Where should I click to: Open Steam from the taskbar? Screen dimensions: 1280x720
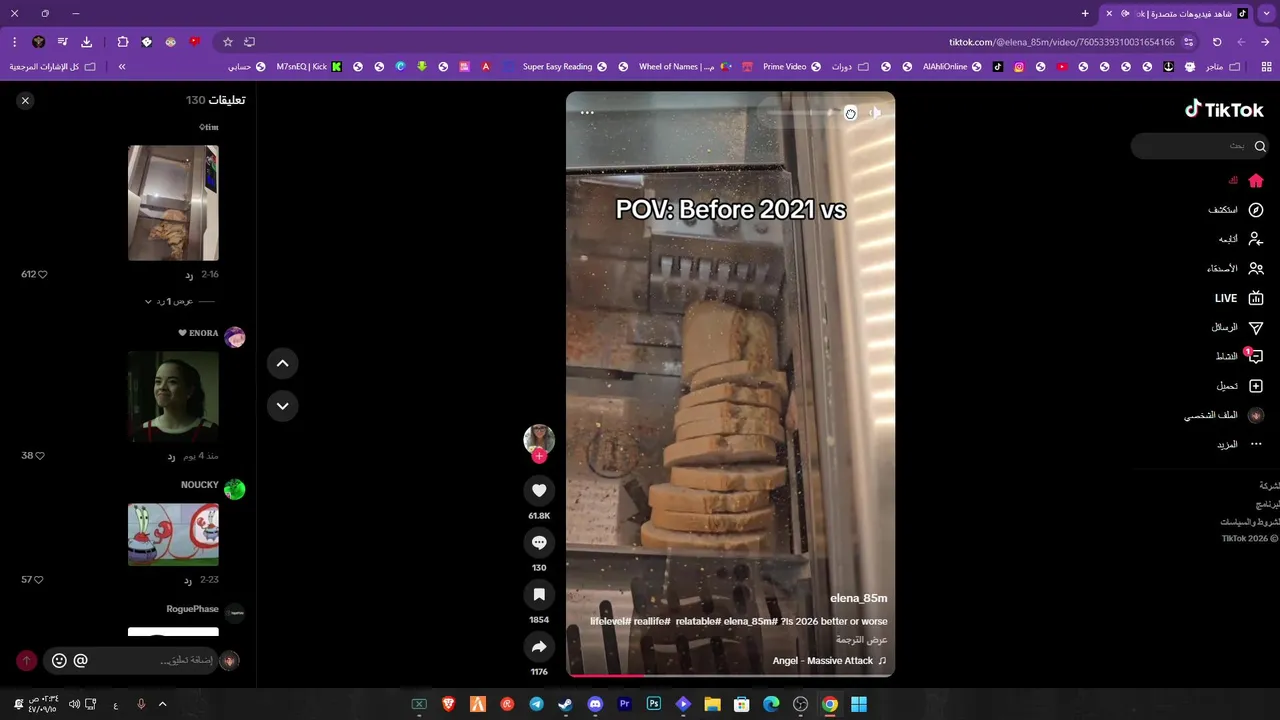coord(566,704)
